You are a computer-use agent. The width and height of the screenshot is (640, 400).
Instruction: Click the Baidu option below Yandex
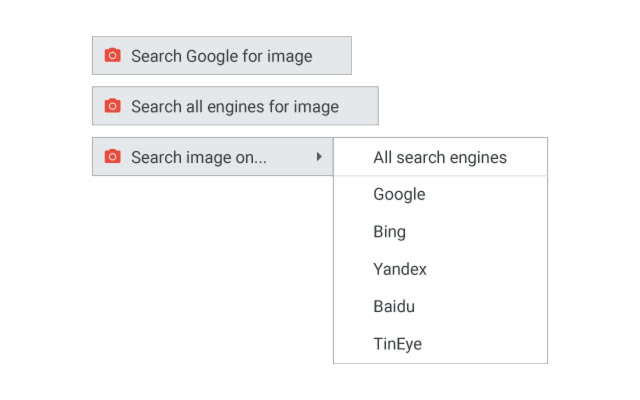click(394, 306)
